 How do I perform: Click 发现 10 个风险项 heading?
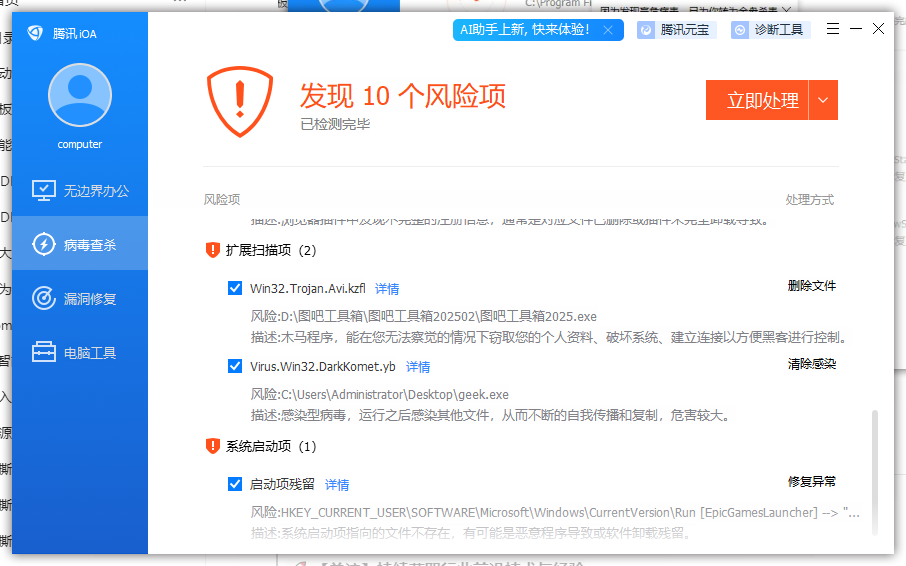[x=403, y=95]
